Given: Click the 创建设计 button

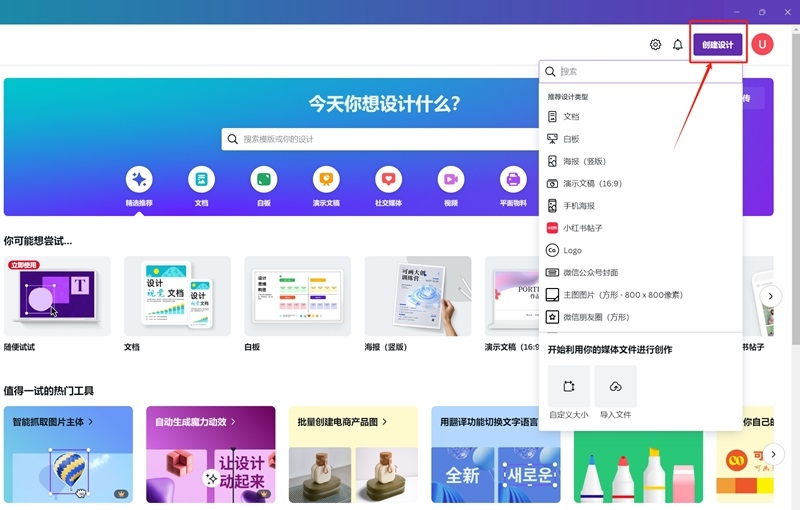Looking at the screenshot, I should pos(717,44).
